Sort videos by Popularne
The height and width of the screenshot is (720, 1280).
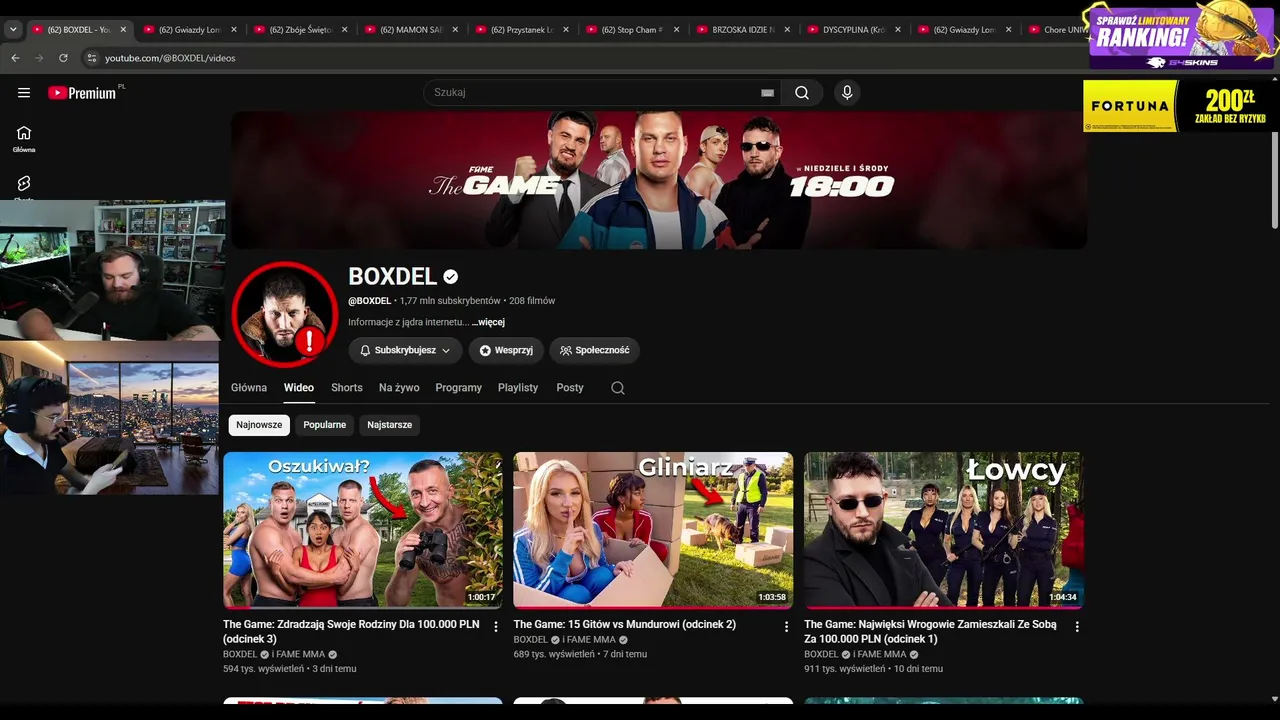click(x=325, y=425)
